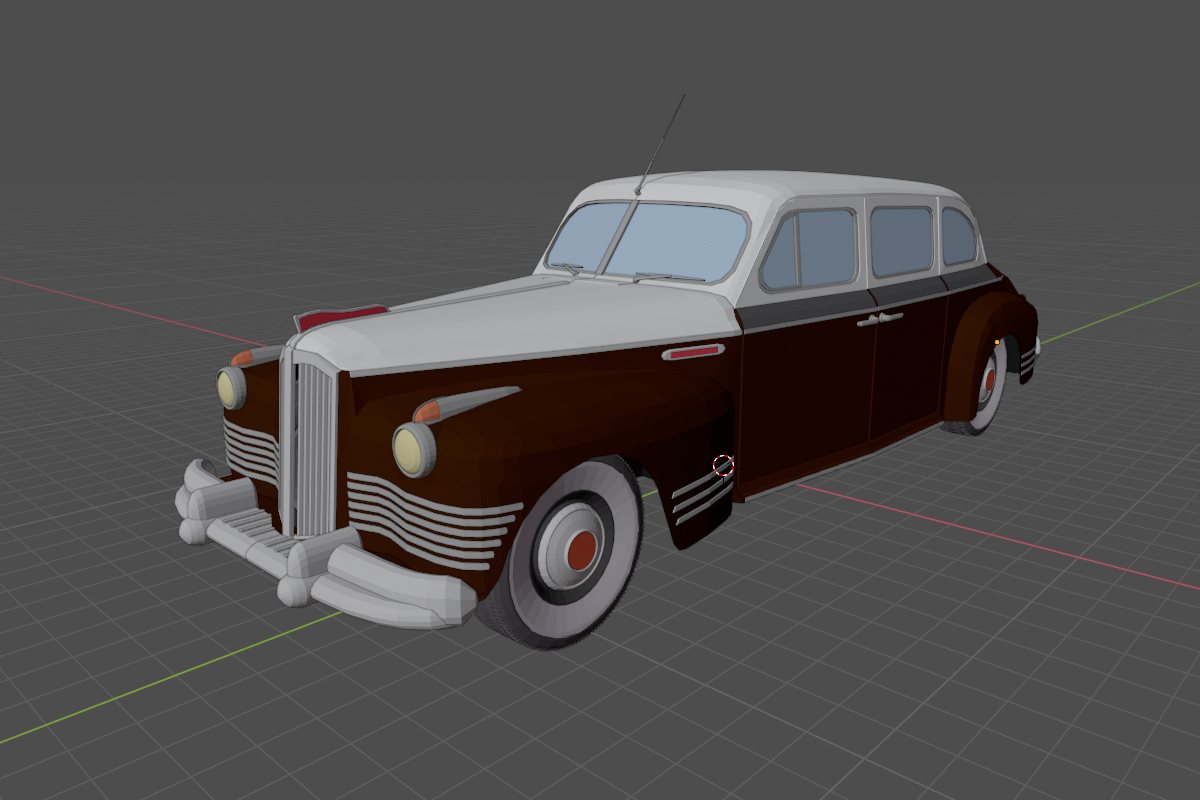1200x800 pixels.
Task: Select the front wheel red hubcap
Action: [581, 548]
